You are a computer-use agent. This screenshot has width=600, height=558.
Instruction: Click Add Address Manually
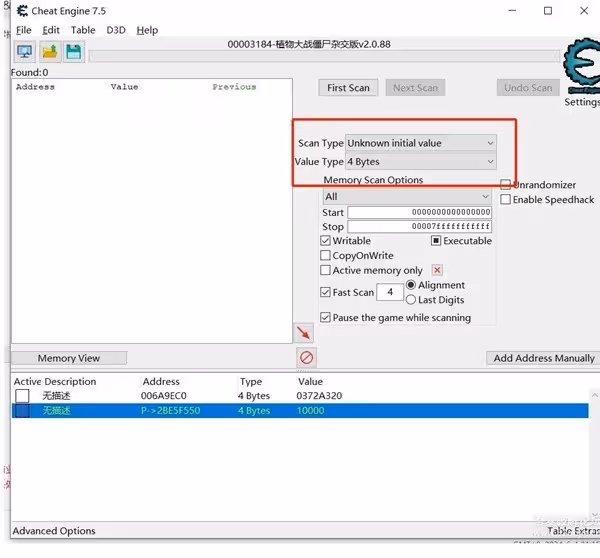pyautogui.click(x=543, y=358)
